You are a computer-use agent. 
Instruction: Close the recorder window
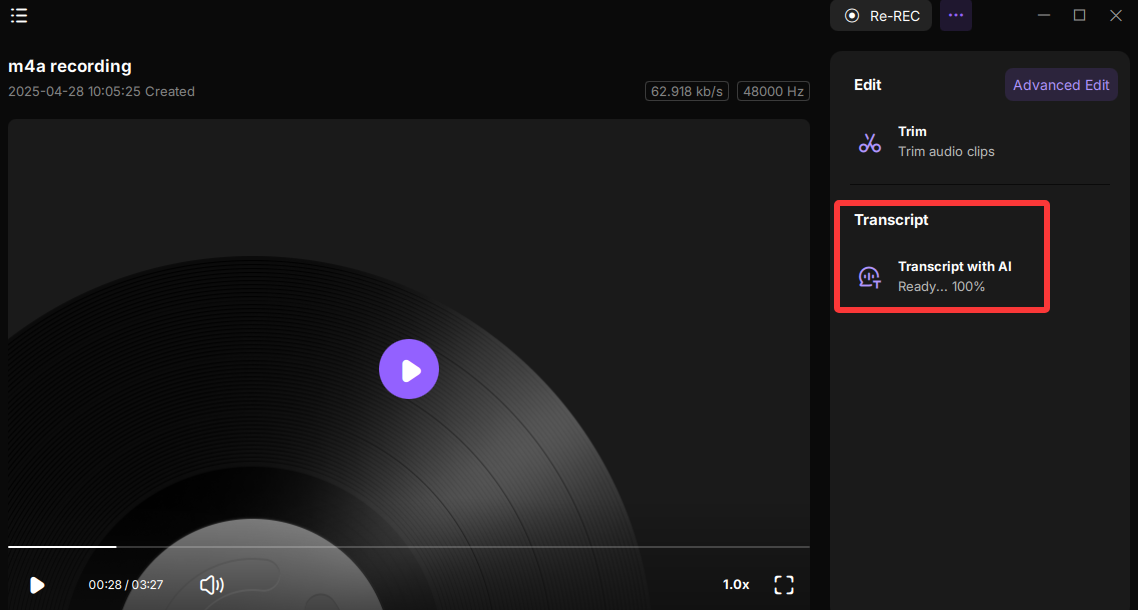[x=1116, y=15]
